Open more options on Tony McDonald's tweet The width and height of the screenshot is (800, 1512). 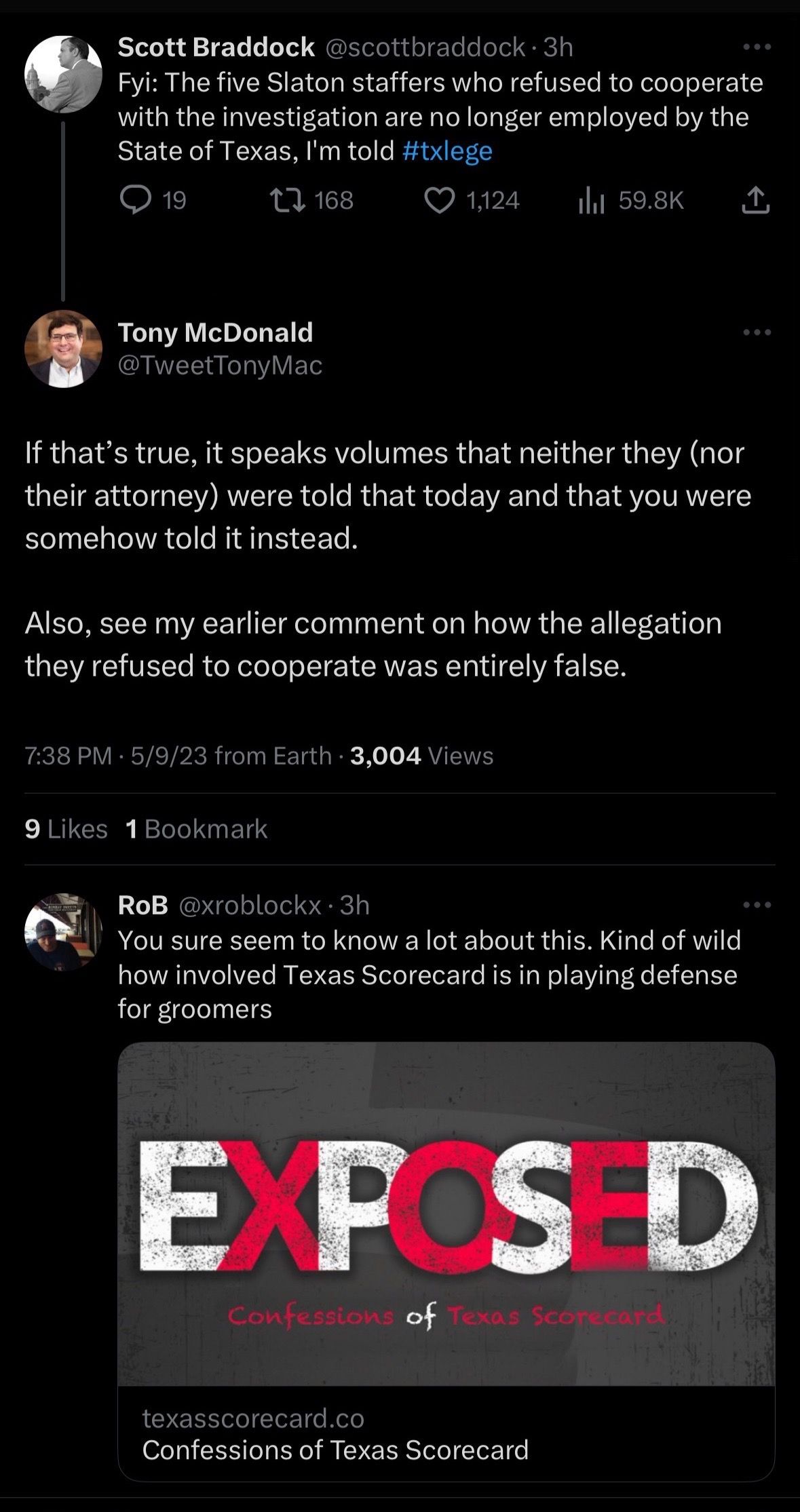click(757, 332)
